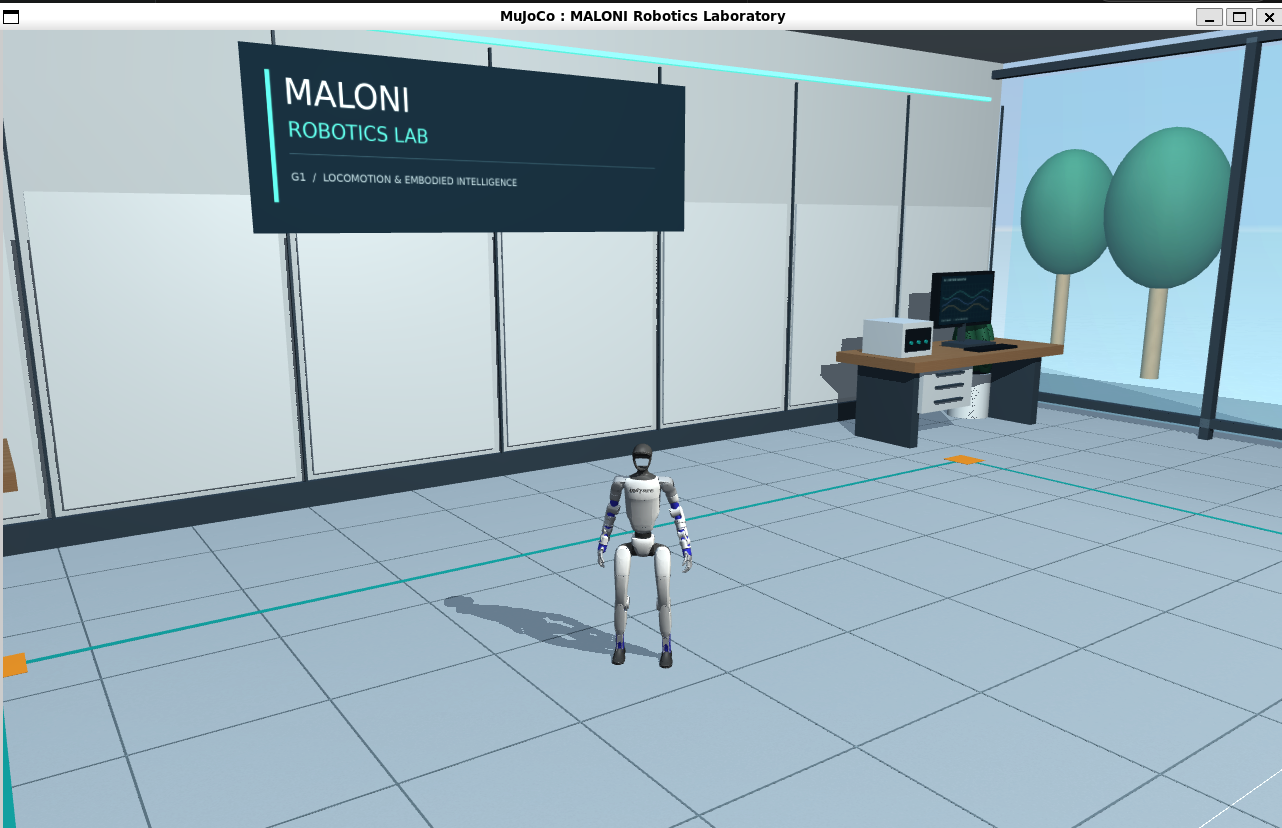Maximize the MuJoCo window
The width and height of the screenshot is (1282, 828).
coord(1239,16)
